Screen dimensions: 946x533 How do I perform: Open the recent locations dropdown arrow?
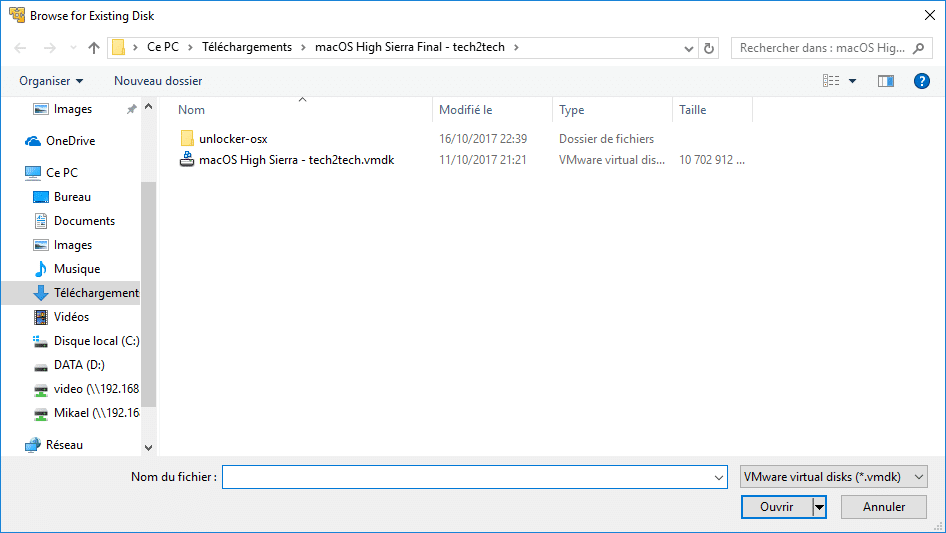coord(73,48)
